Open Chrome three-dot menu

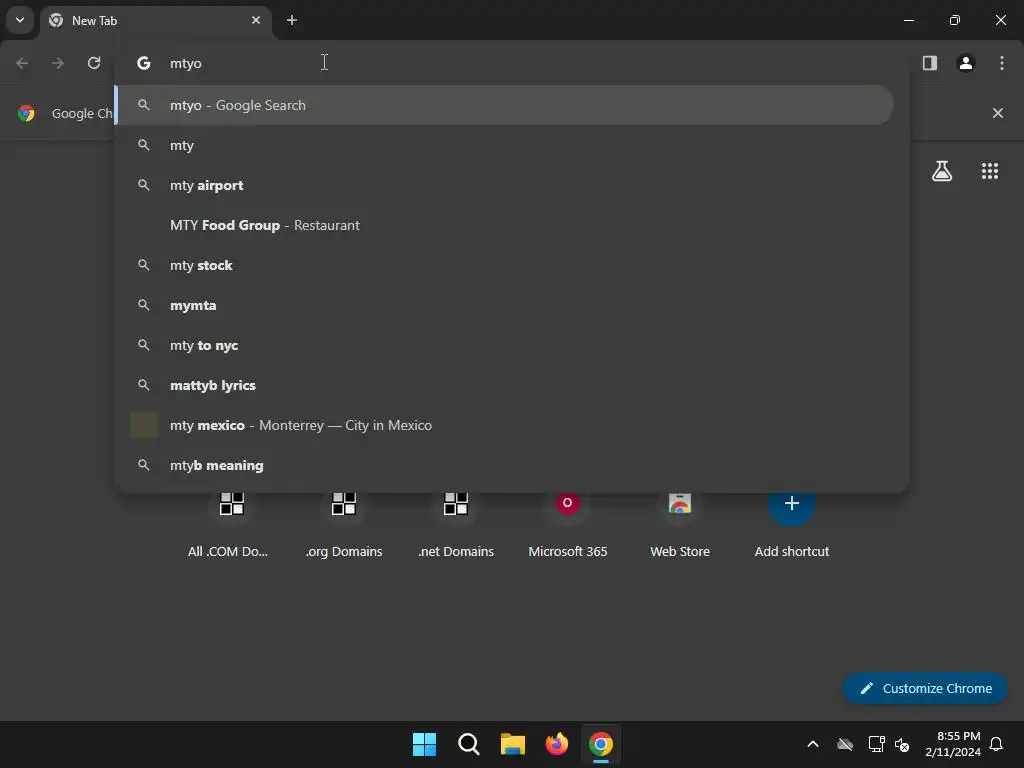point(1002,63)
